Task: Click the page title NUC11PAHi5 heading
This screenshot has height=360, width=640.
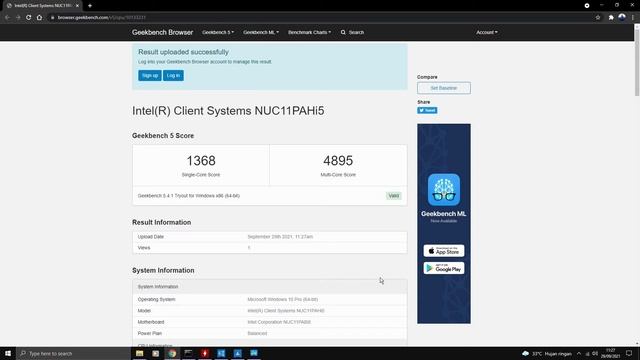Action: [x=228, y=111]
